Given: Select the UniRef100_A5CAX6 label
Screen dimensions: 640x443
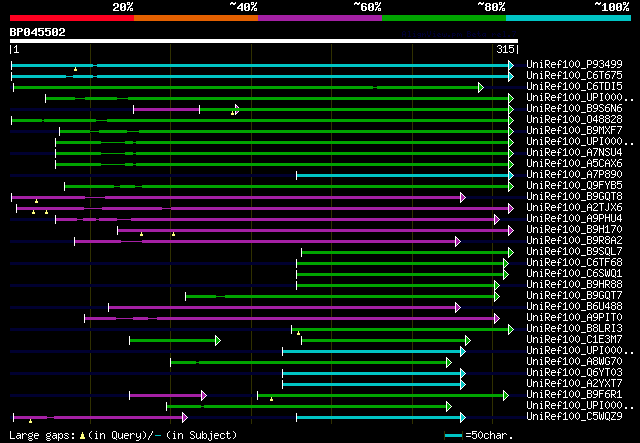Looking at the screenshot, I should 574,163.
